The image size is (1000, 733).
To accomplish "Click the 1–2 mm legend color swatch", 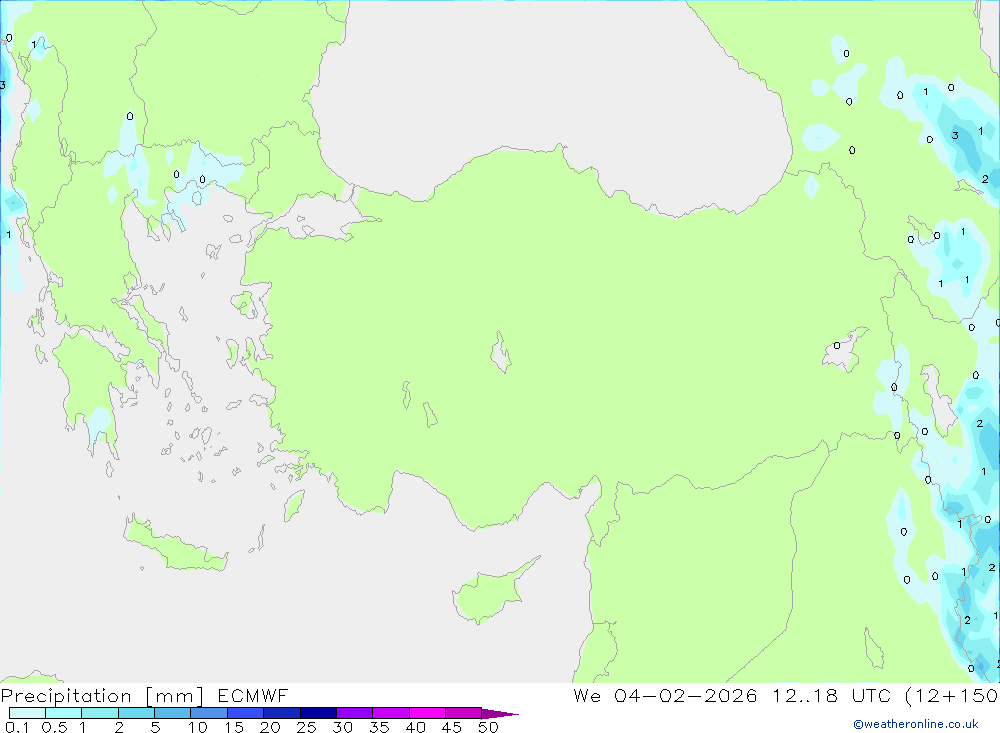I will (x=100, y=713).
